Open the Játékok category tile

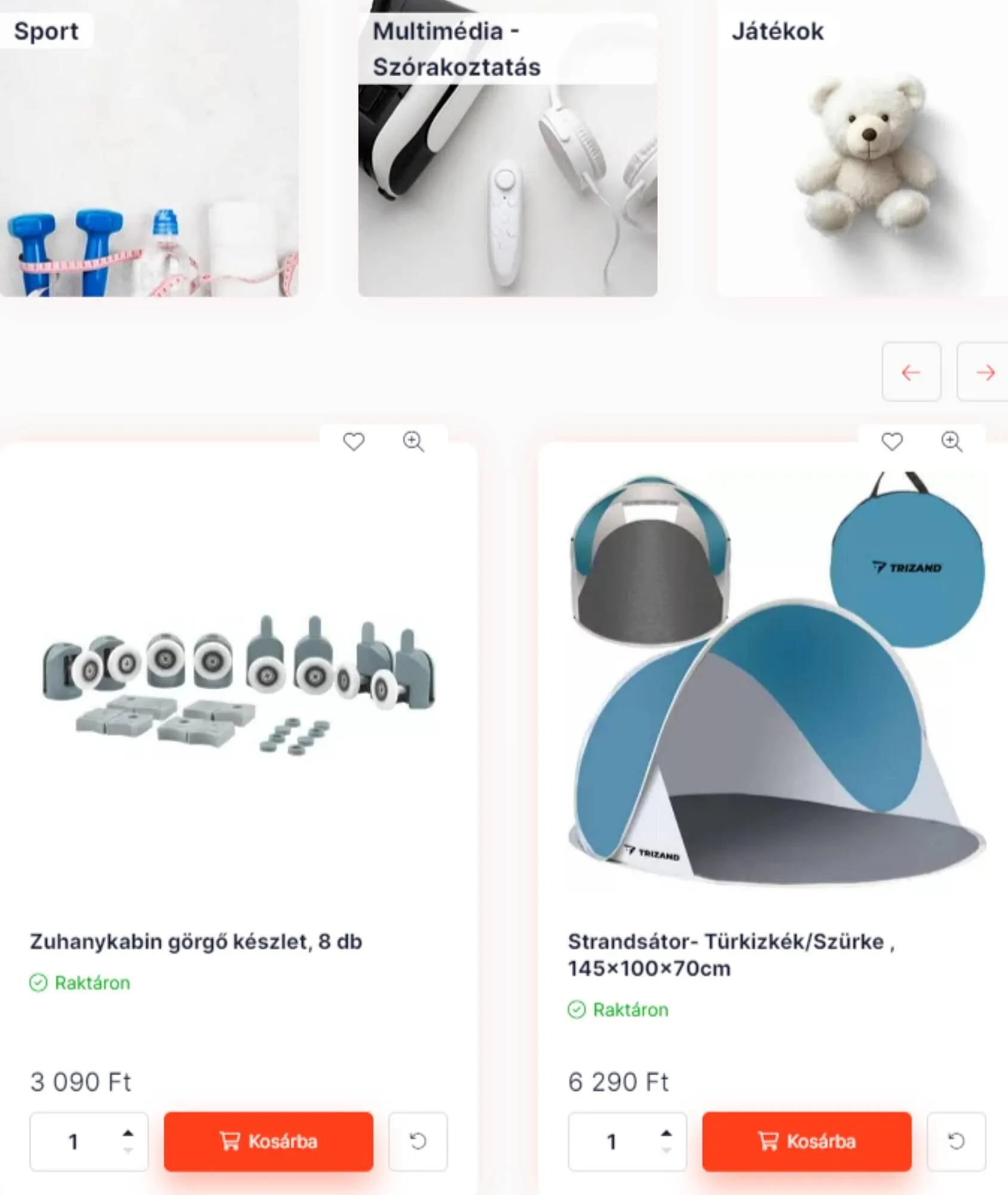click(862, 148)
